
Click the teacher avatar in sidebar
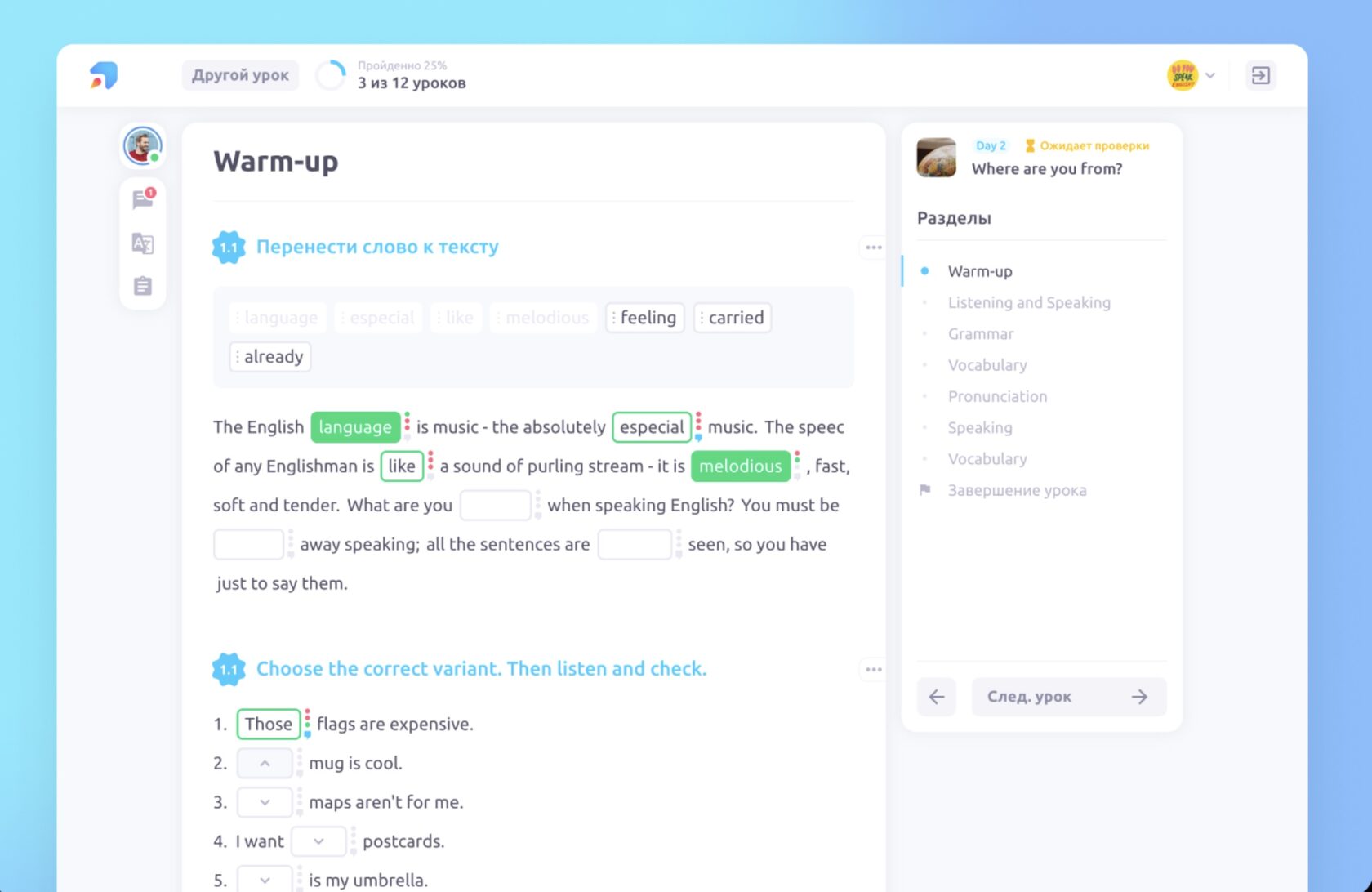click(x=143, y=146)
